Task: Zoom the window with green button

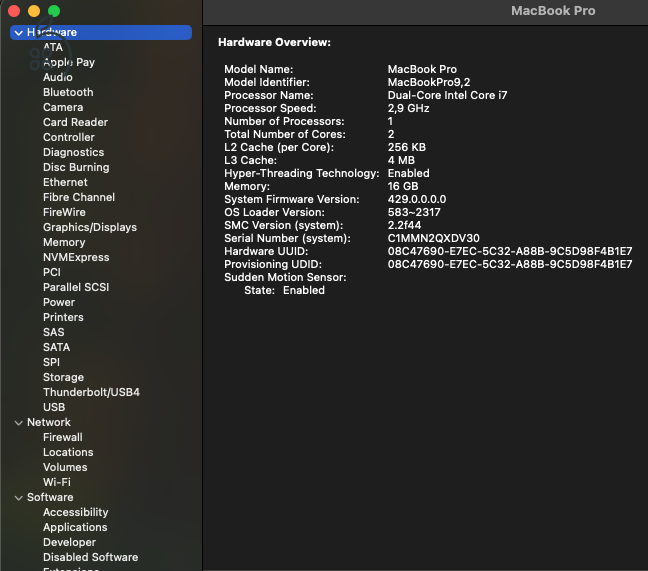Action: [54, 11]
